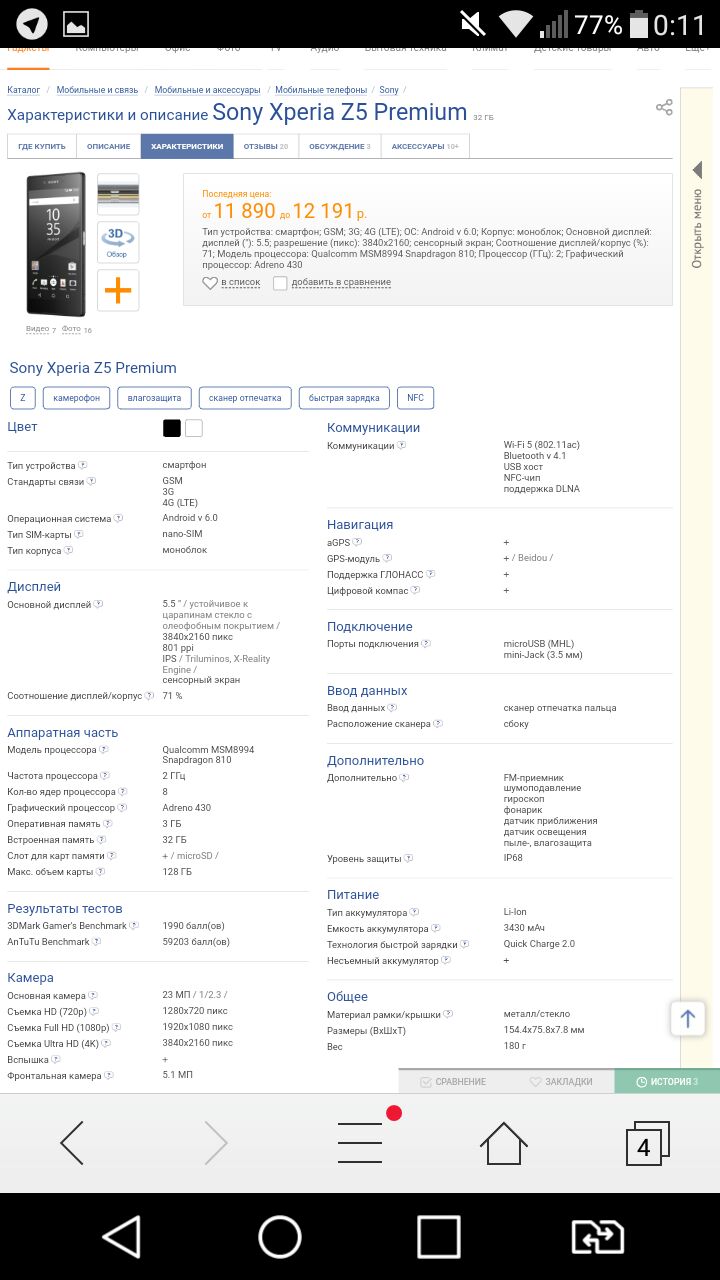Click the NFC tag button
This screenshot has height=1280, width=720.
415,398
